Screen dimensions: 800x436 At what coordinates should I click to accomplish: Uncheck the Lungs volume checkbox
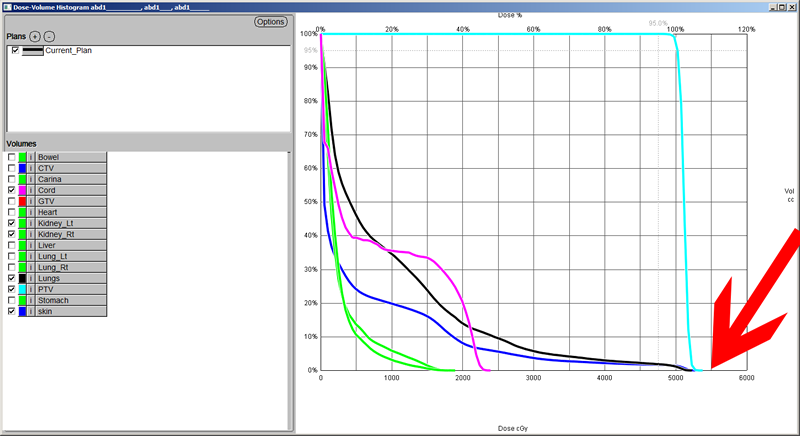tap(12, 277)
